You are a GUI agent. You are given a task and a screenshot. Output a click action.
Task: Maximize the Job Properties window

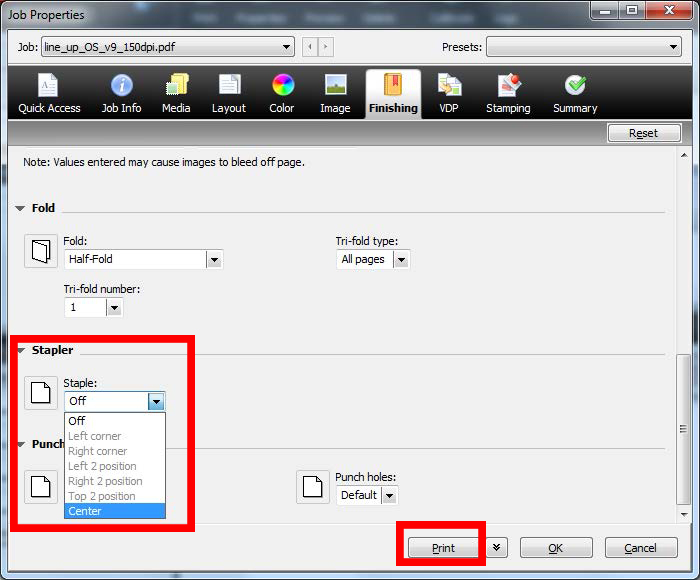632,11
